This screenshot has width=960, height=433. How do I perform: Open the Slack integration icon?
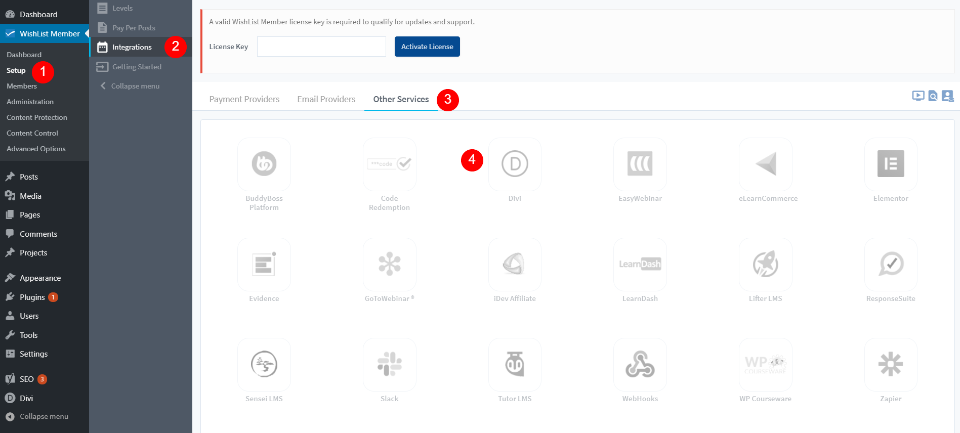(389, 364)
